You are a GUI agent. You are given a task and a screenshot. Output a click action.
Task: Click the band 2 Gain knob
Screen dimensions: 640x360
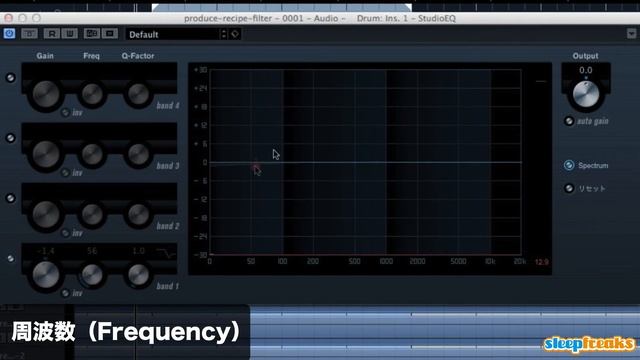(45, 214)
